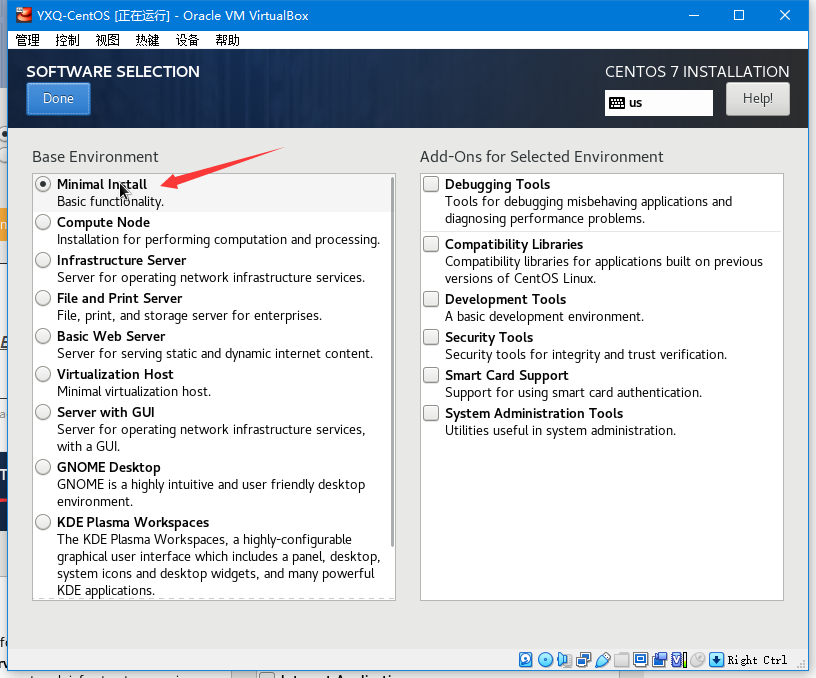Click the hard disk activity status icon
The width and height of the screenshot is (816, 678).
click(x=526, y=659)
